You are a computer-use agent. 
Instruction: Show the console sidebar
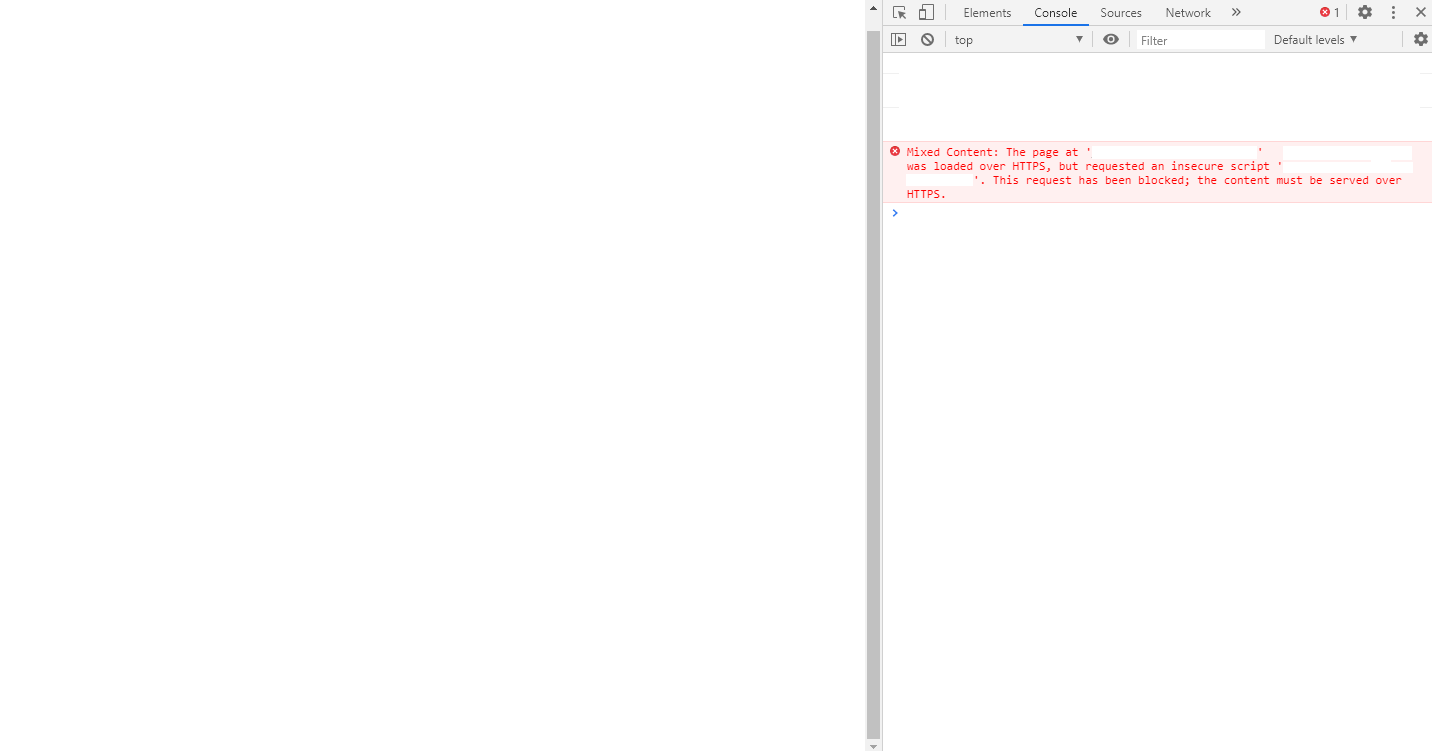tap(899, 40)
